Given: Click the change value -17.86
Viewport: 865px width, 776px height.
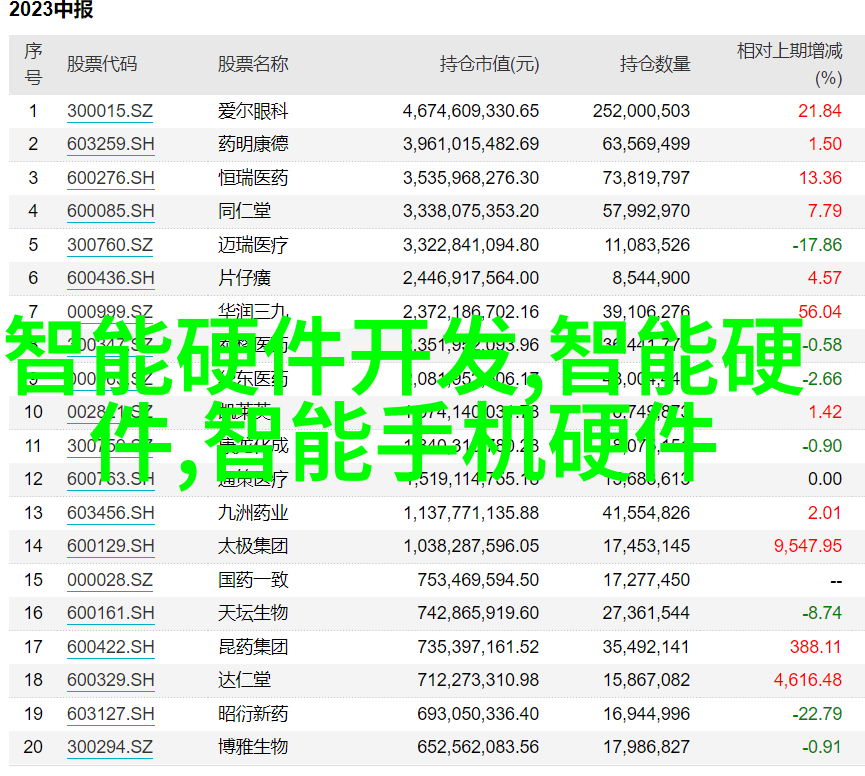Looking at the screenshot, I should [x=817, y=245].
